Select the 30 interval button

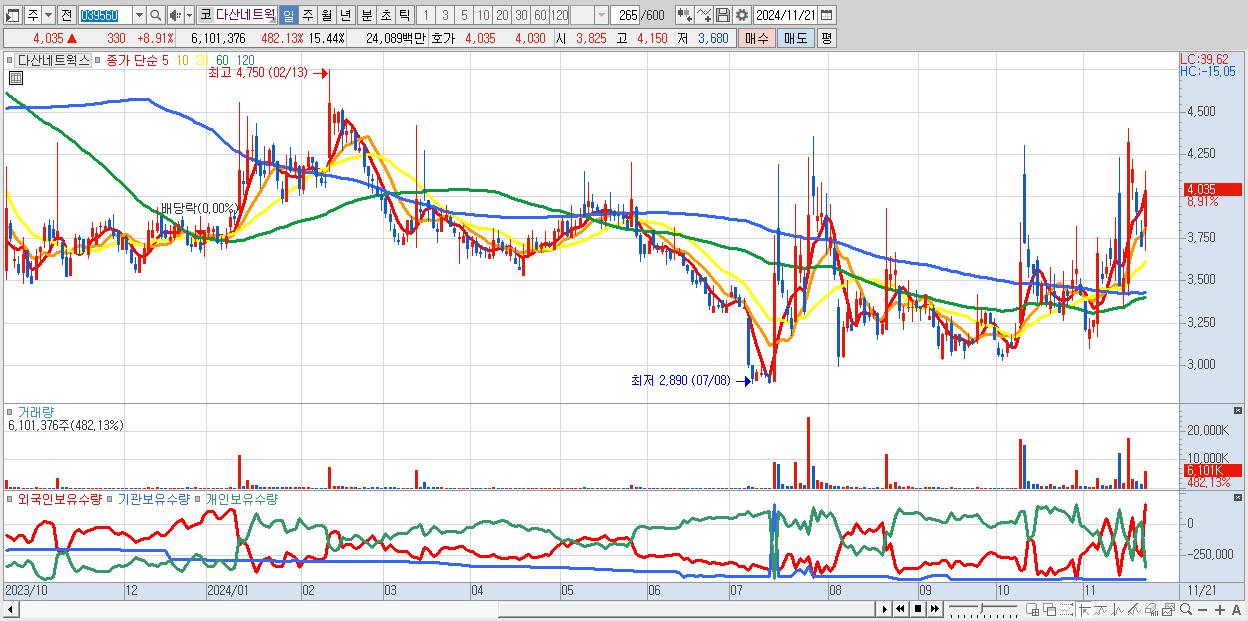[521, 15]
